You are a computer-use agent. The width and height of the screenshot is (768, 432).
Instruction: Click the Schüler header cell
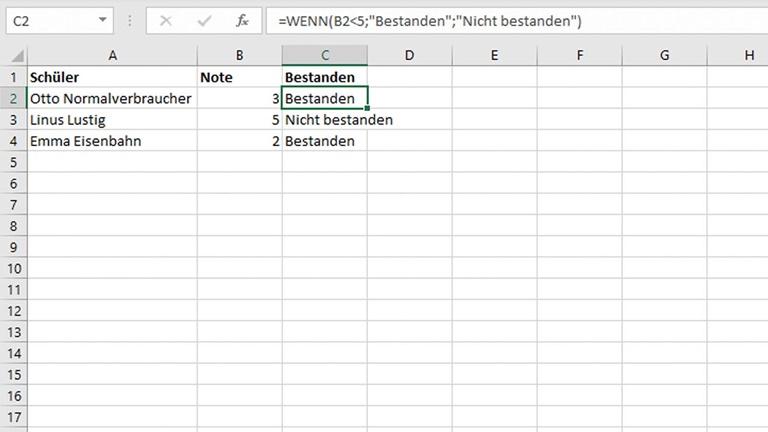click(111, 77)
